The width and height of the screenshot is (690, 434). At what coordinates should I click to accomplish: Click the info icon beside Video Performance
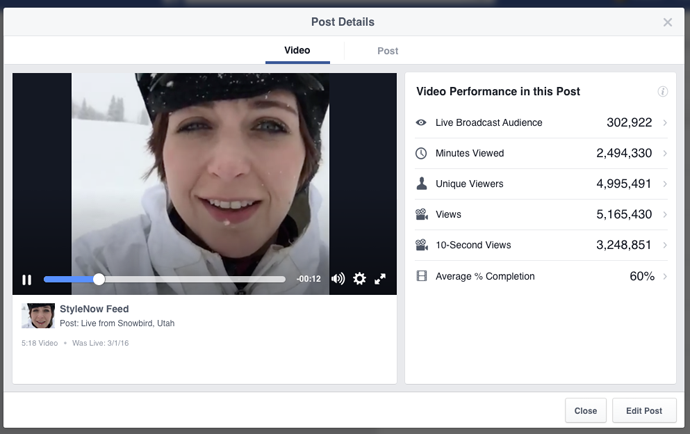(662, 92)
